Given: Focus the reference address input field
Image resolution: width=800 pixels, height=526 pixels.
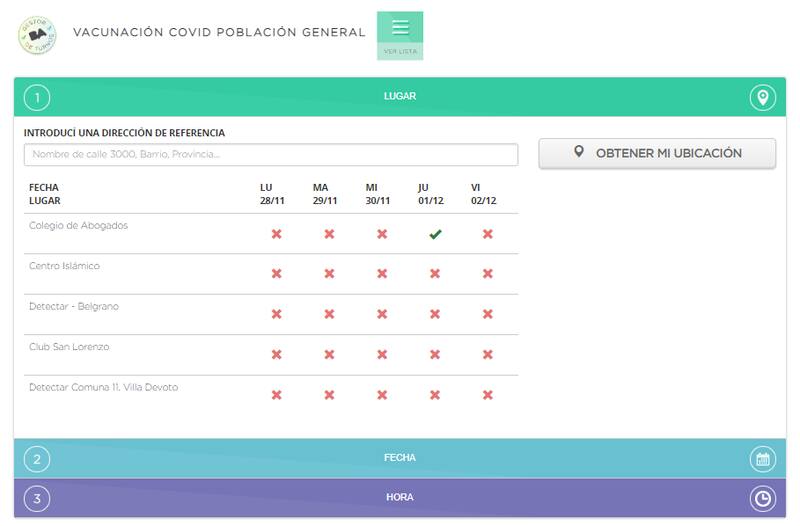Looking at the screenshot, I should click(x=271, y=155).
